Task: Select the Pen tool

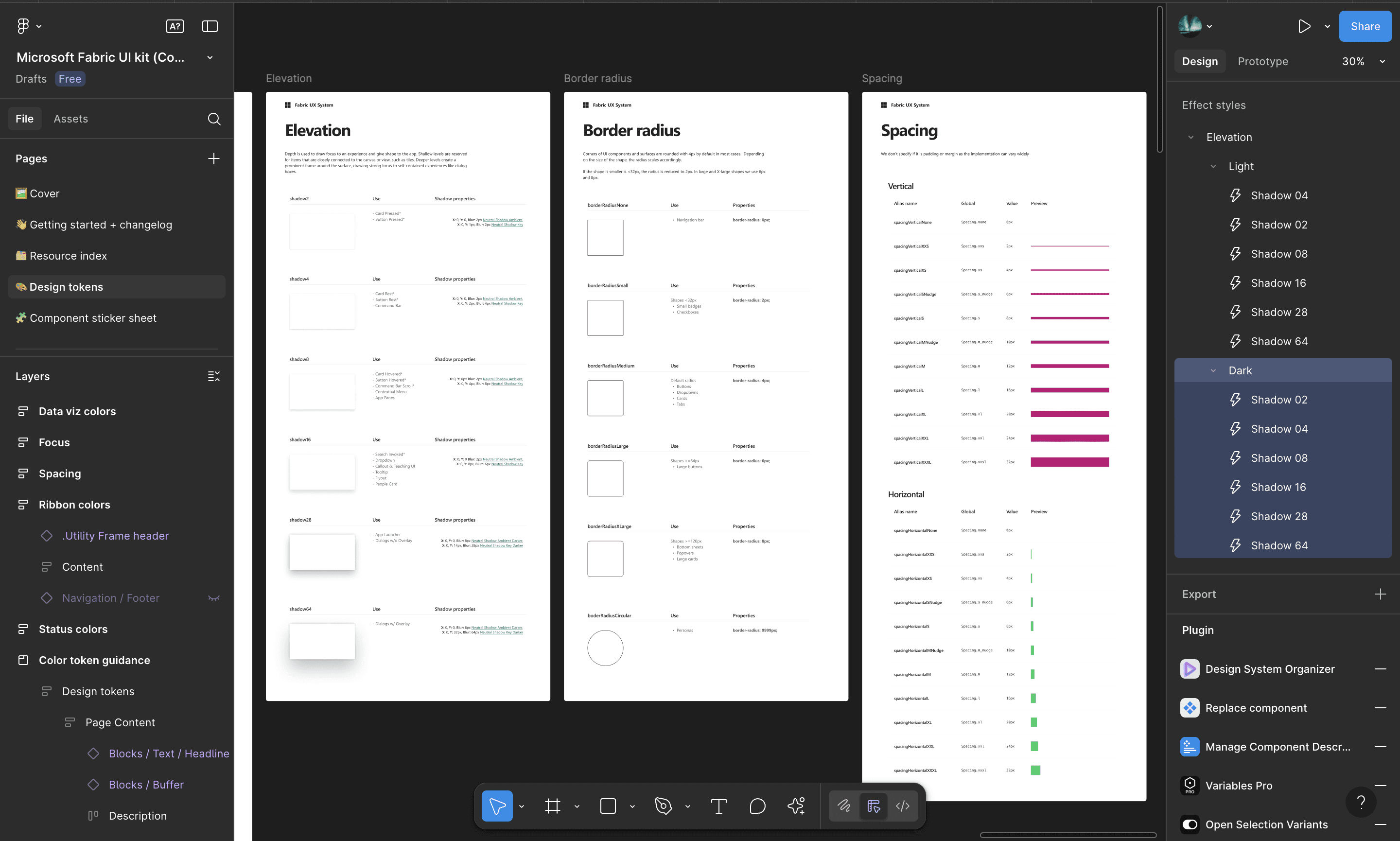Action: coord(663,806)
